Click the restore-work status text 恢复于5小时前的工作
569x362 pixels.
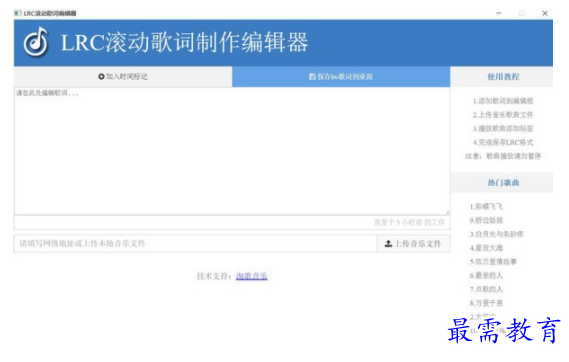click(409, 222)
